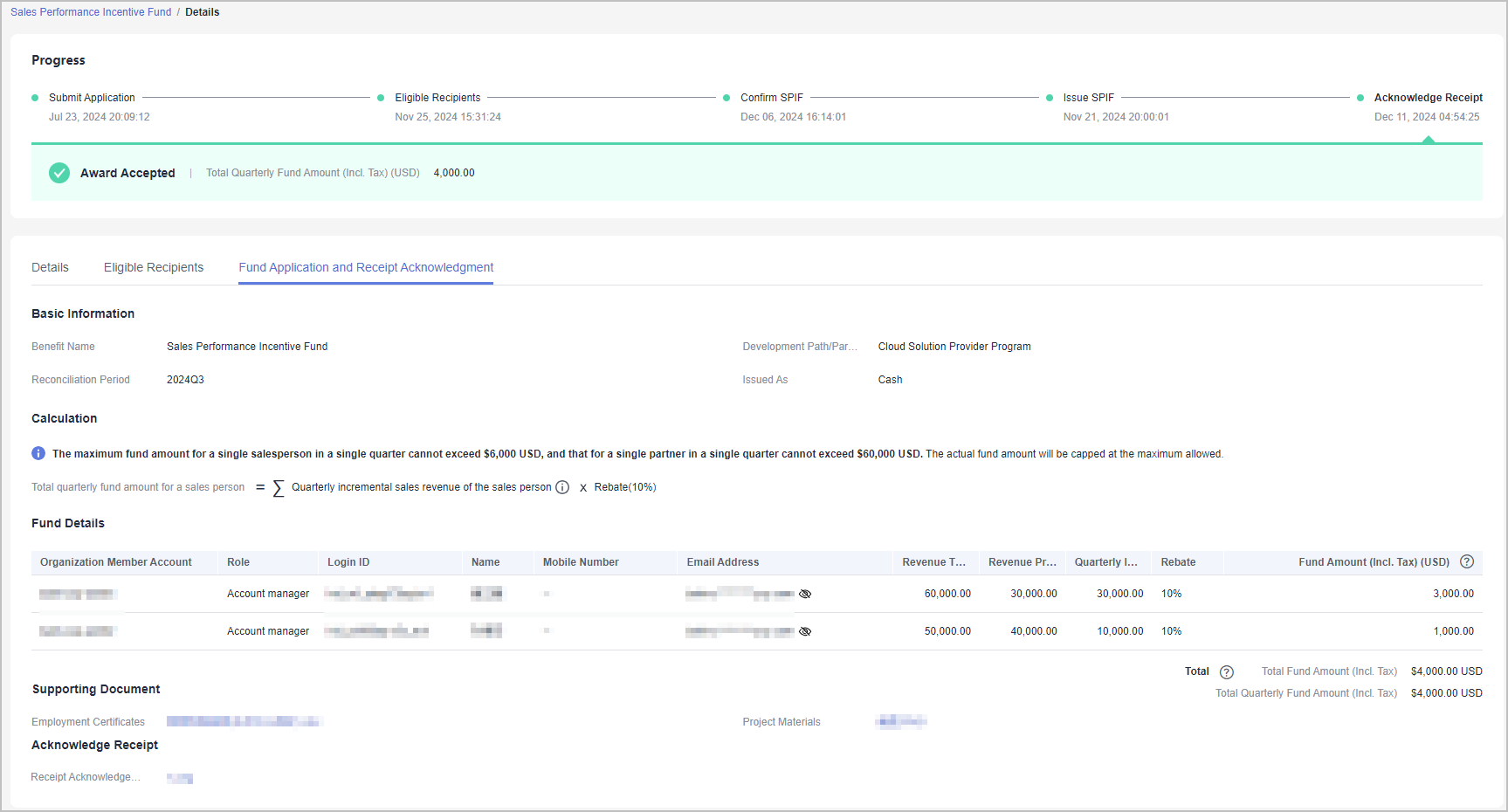
Task: Click the Quarterly I... truncated column header
Action: [x=1105, y=562]
